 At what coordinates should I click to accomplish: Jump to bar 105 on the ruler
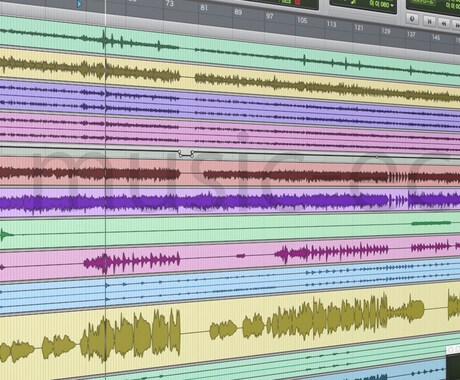coord(302,20)
